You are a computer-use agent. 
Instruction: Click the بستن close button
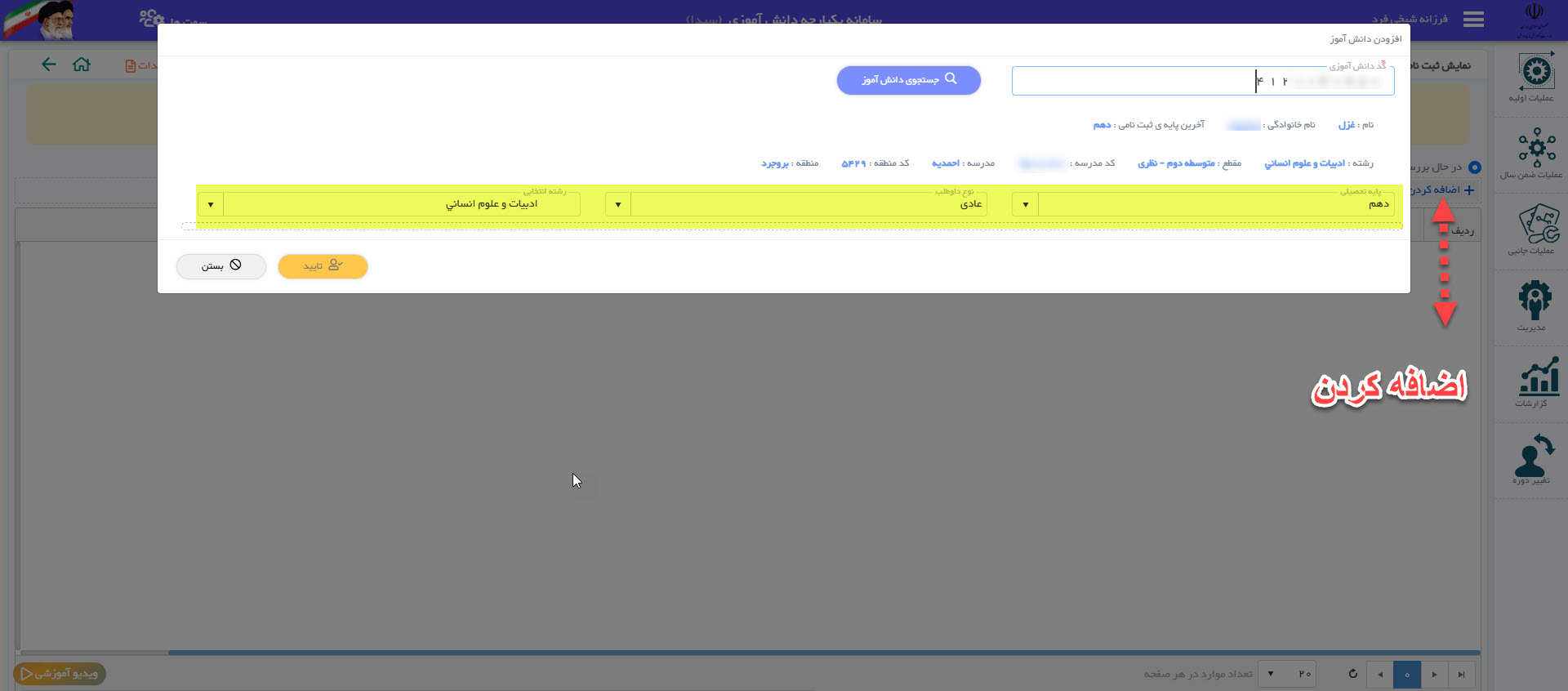(x=221, y=266)
